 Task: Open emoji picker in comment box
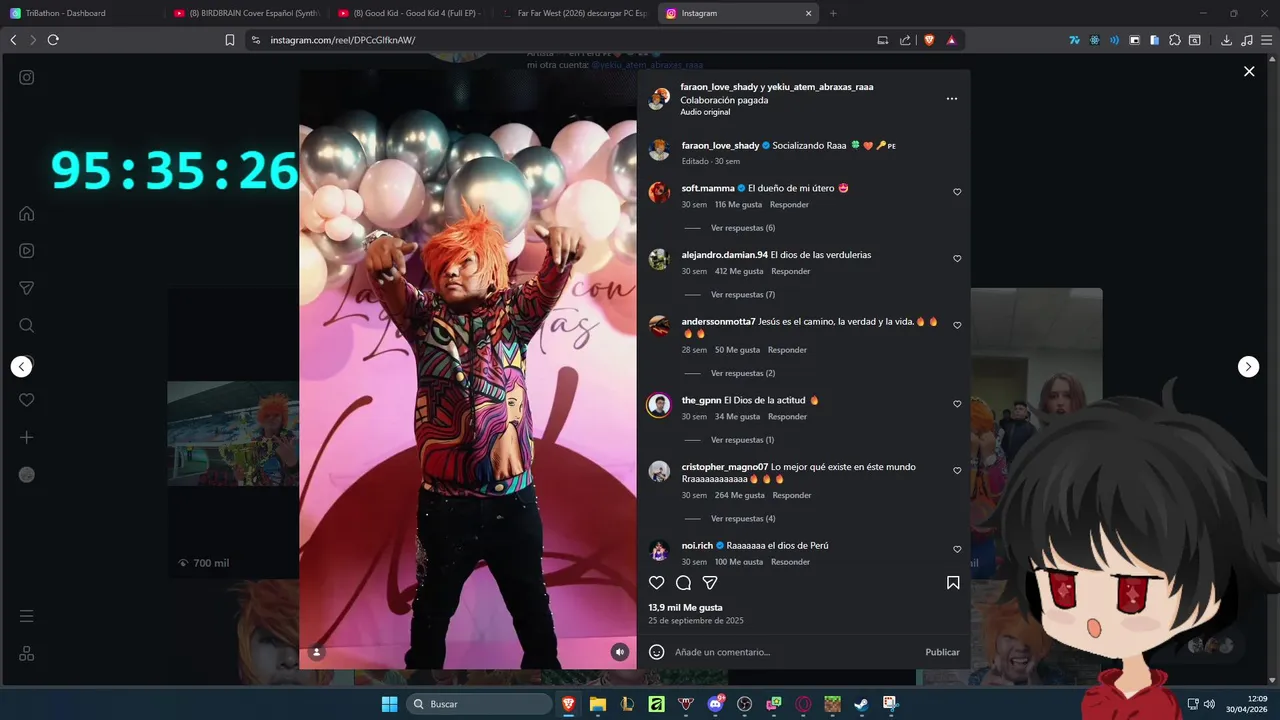click(x=657, y=652)
